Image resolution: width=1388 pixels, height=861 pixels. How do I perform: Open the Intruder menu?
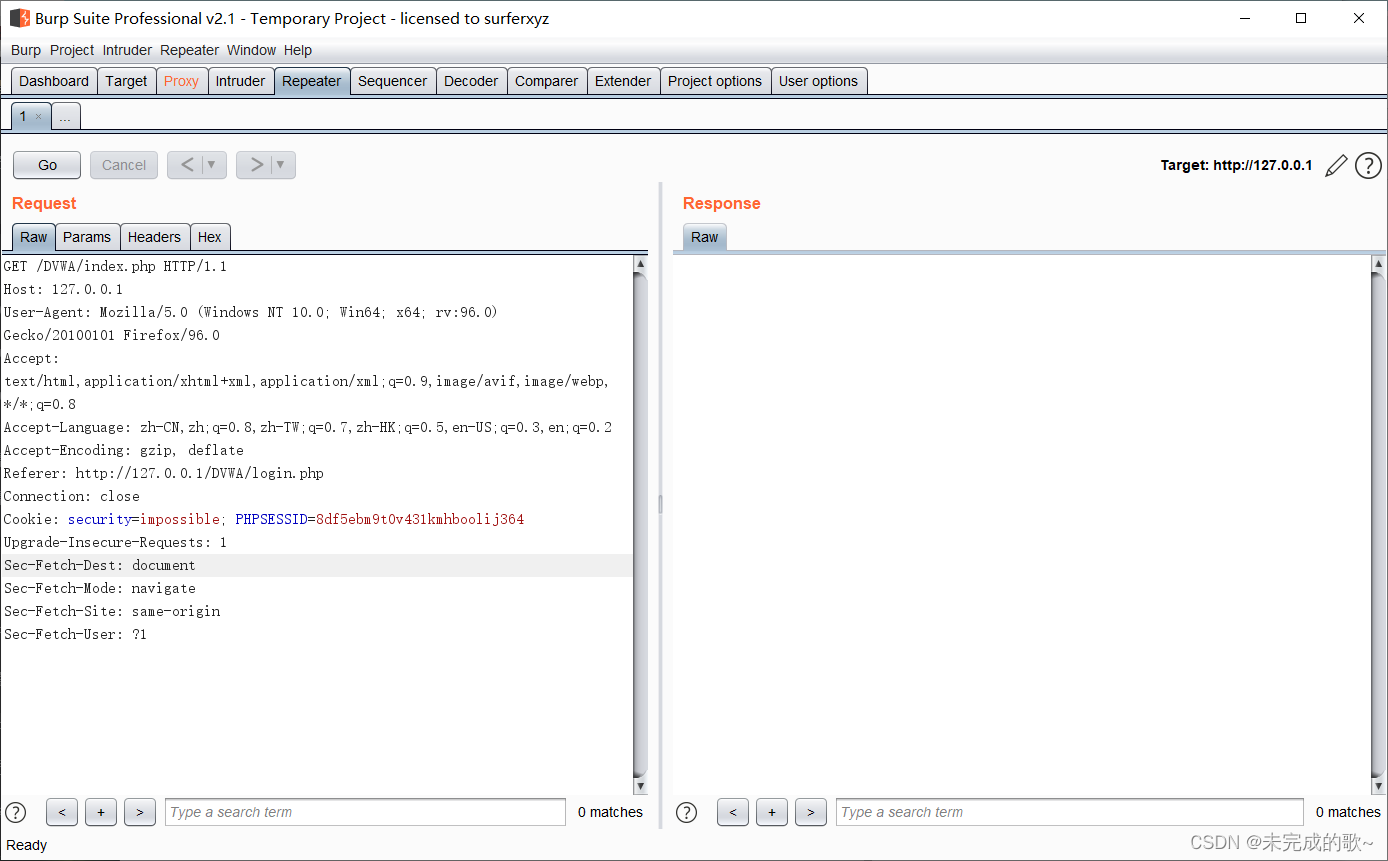tap(127, 50)
